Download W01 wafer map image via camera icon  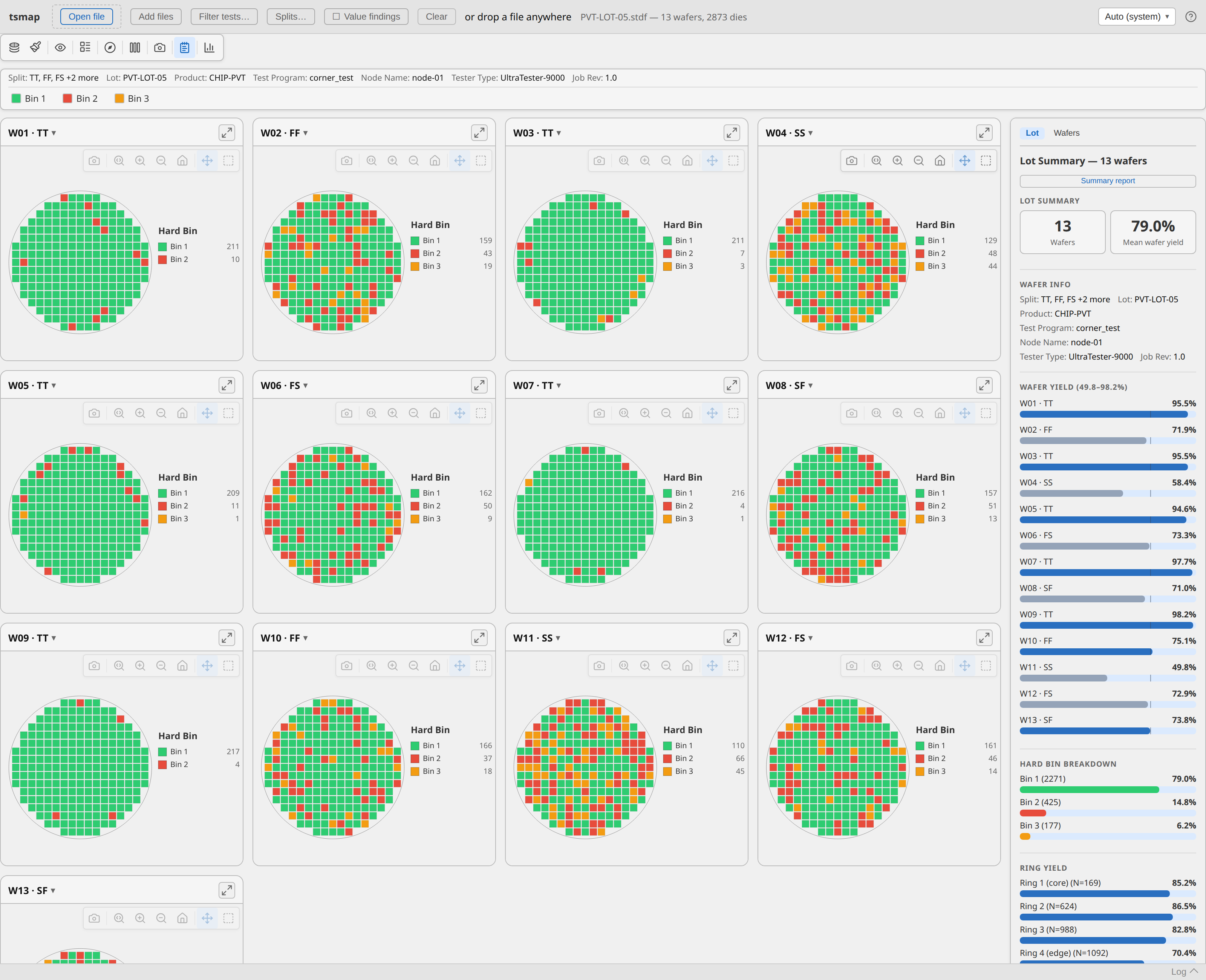click(x=94, y=161)
